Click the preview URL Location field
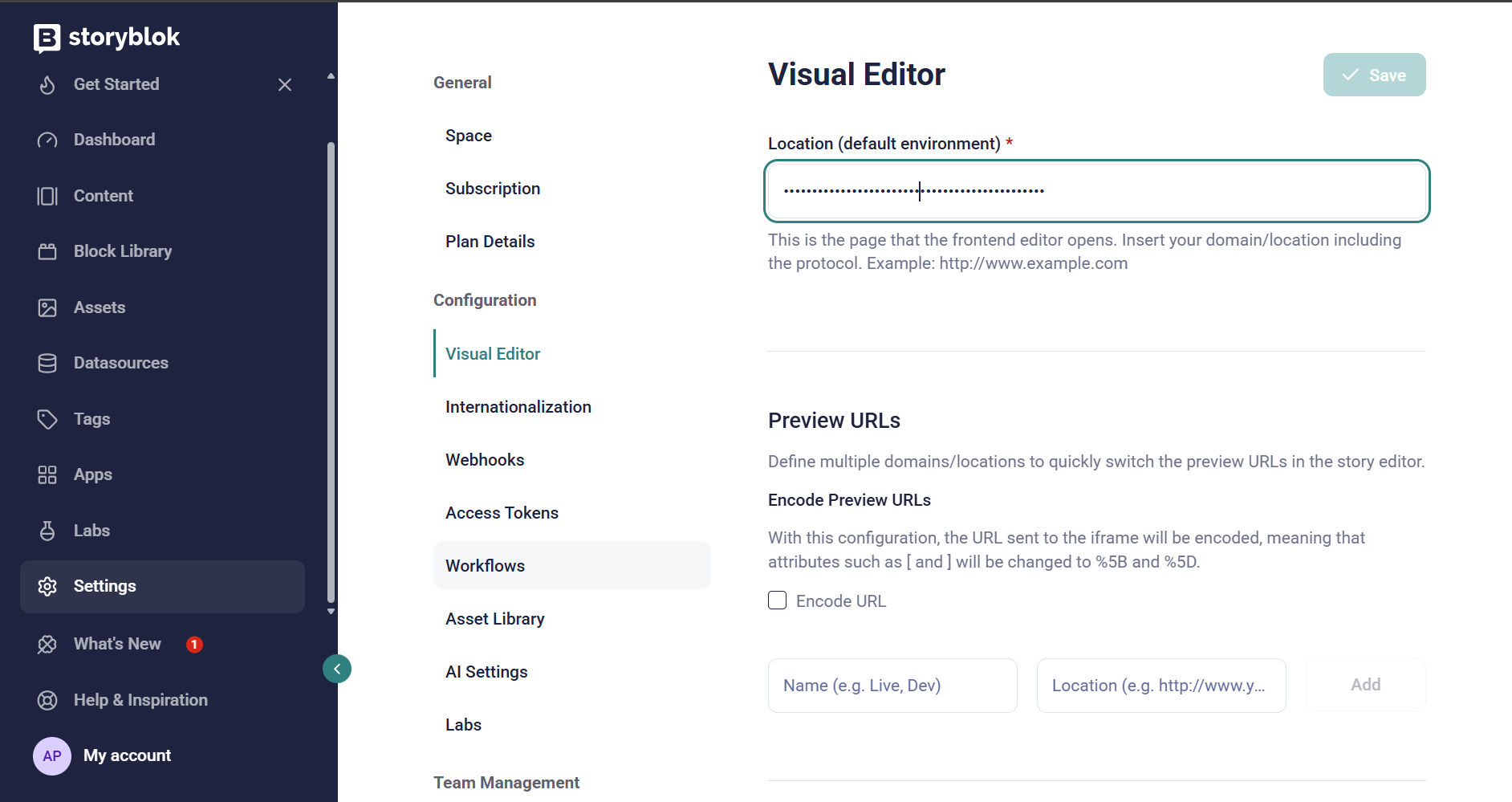 [1161, 686]
